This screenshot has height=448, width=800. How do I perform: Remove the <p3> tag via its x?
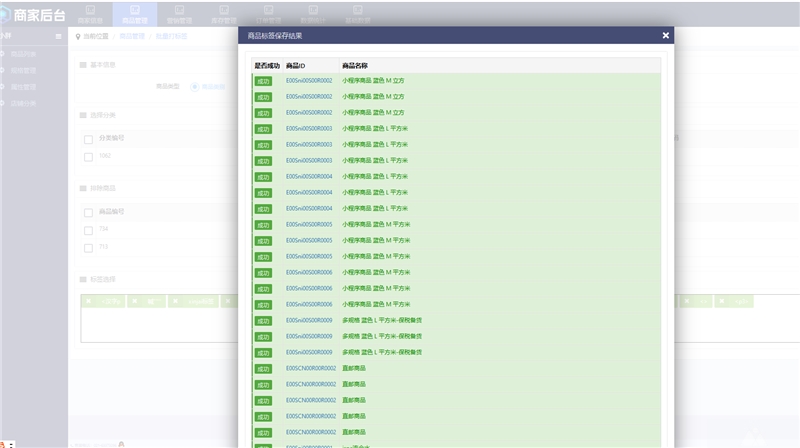click(721, 302)
